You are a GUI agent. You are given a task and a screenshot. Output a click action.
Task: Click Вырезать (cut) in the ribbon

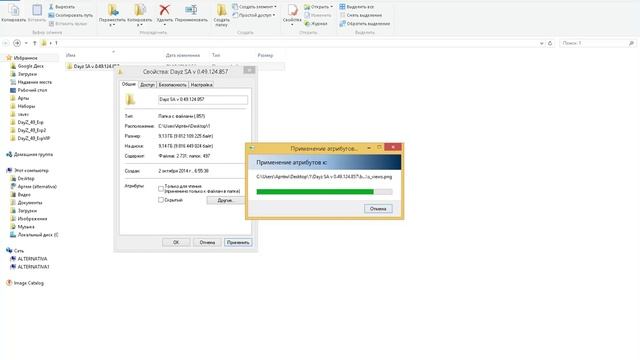[x=62, y=7]
